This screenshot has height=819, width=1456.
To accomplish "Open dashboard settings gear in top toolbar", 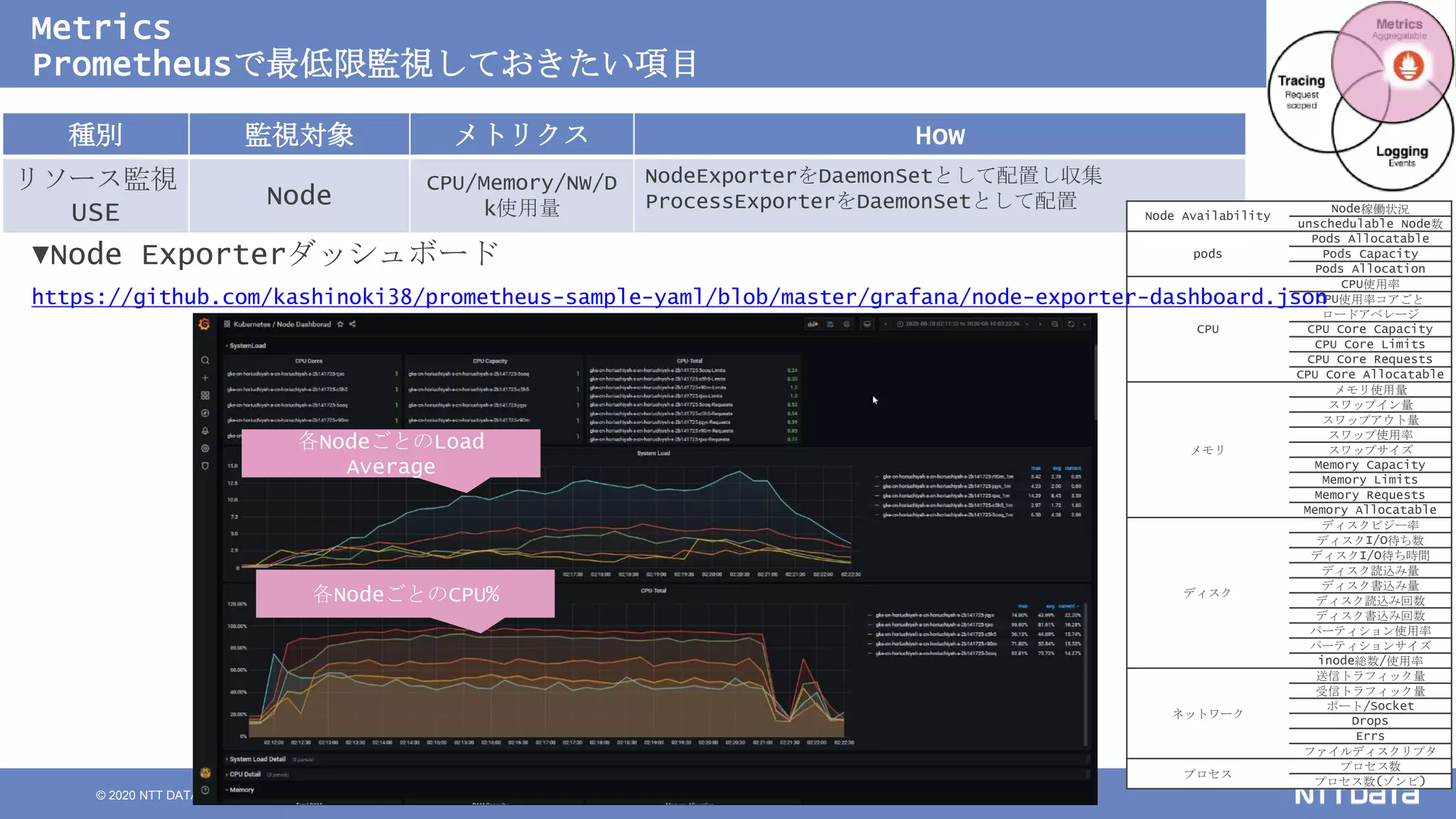I will tap(847, 324).
